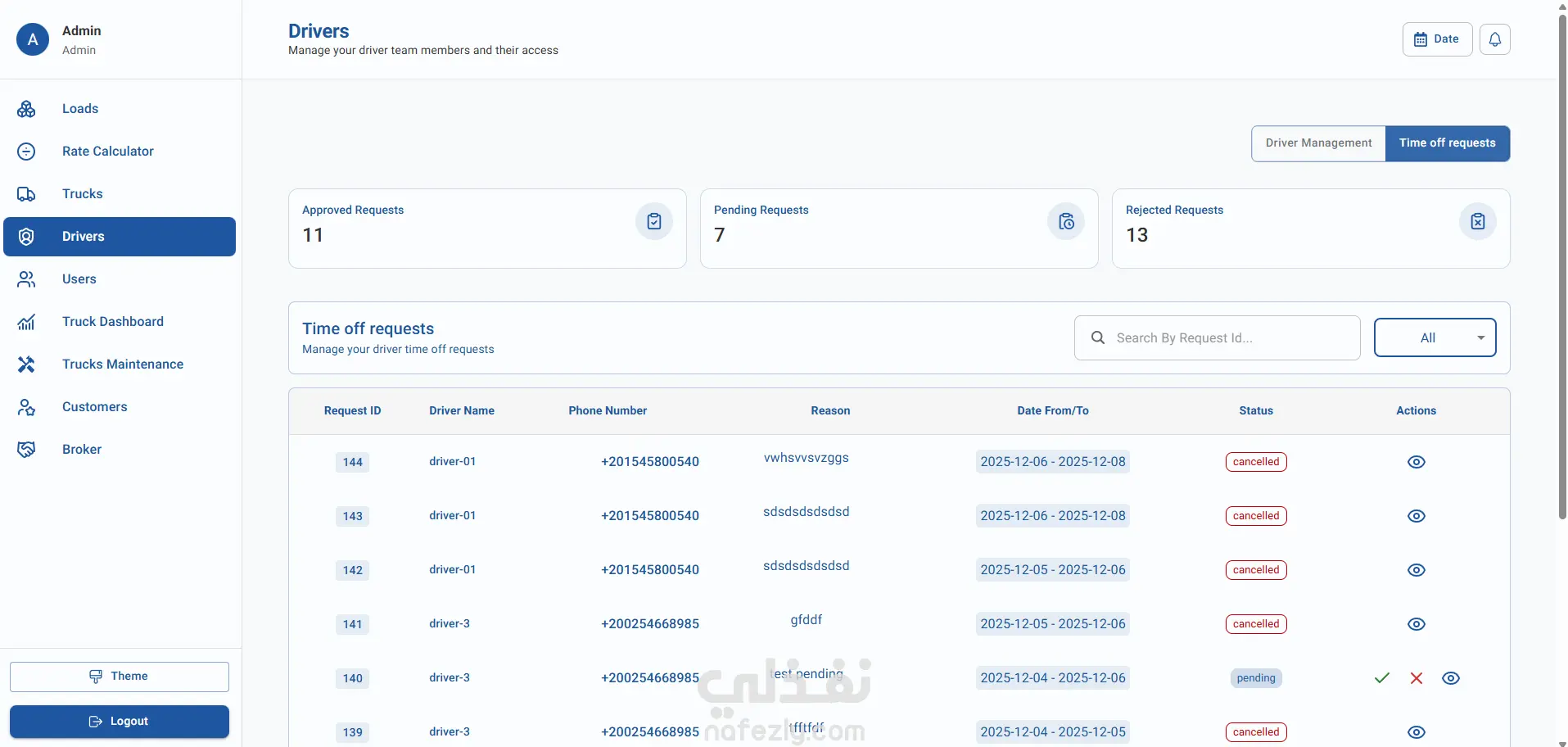1568x747 pixels.
Task: Click the Rejected Requests card
Action: 1311,229
